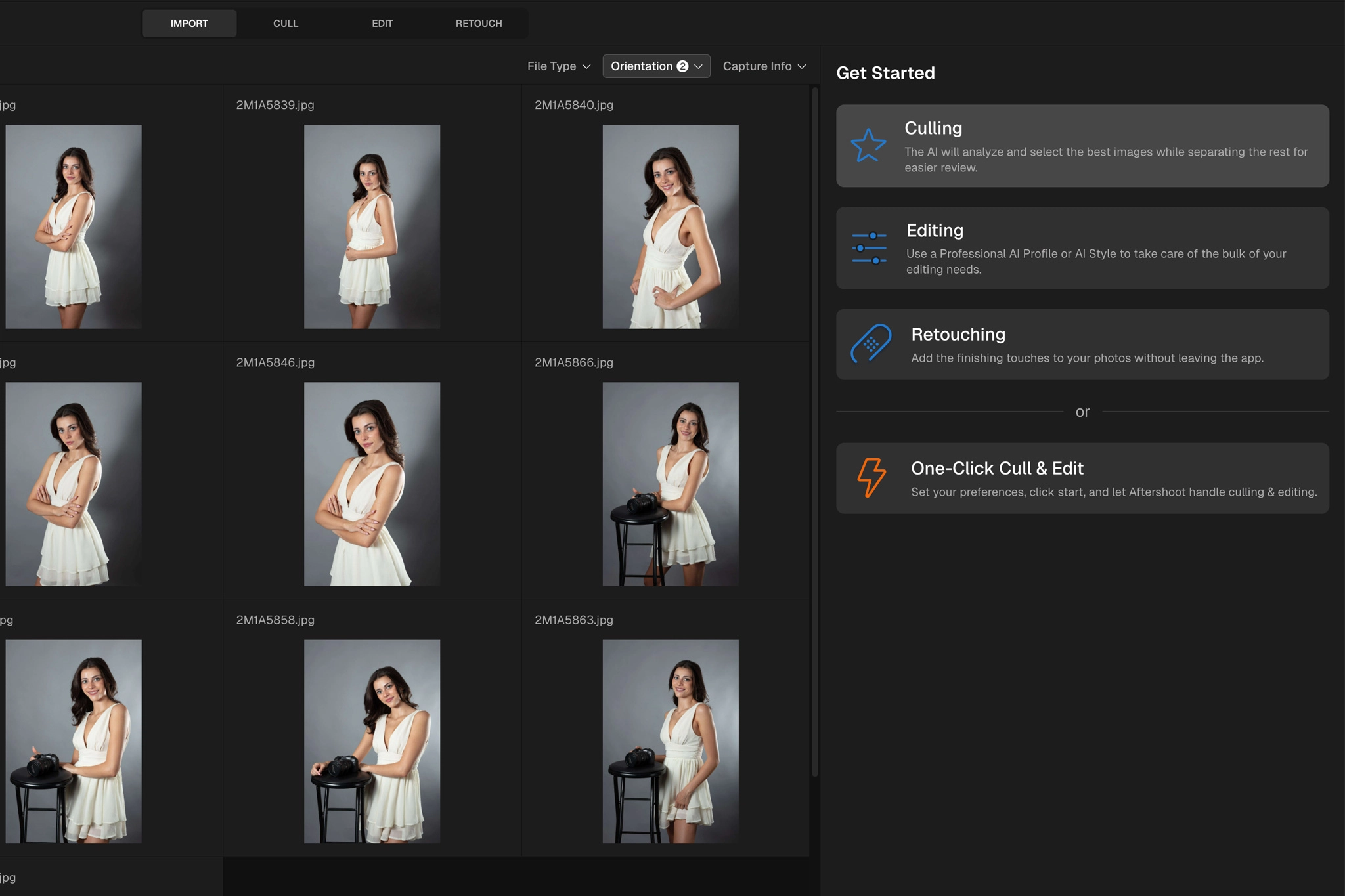
Task: Switch to the CULL tab
Action: (286, 23)
